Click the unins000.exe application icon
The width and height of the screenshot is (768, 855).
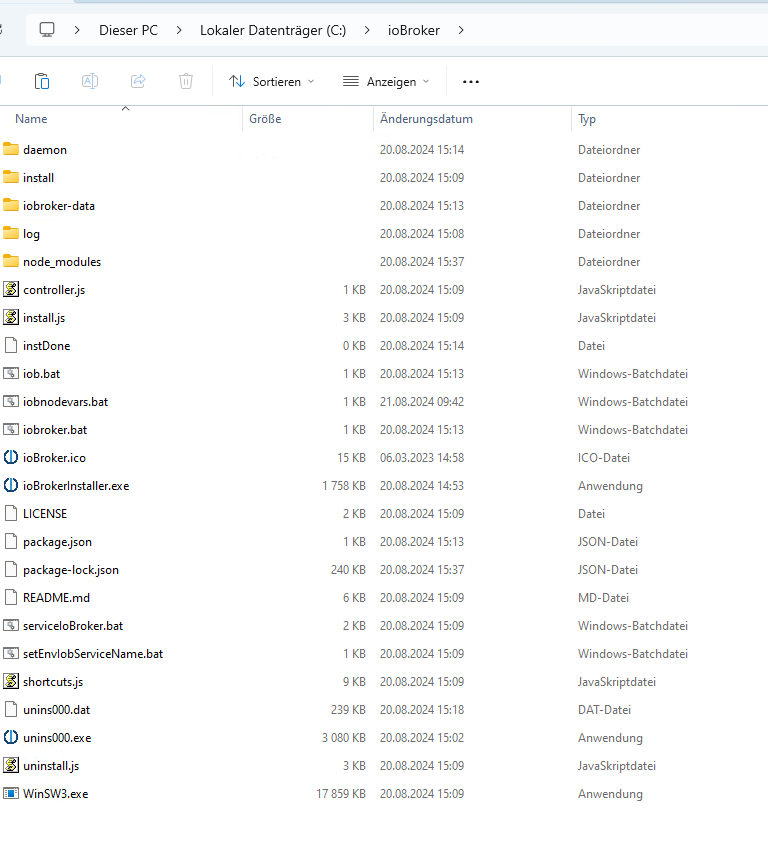pos(11,737)
